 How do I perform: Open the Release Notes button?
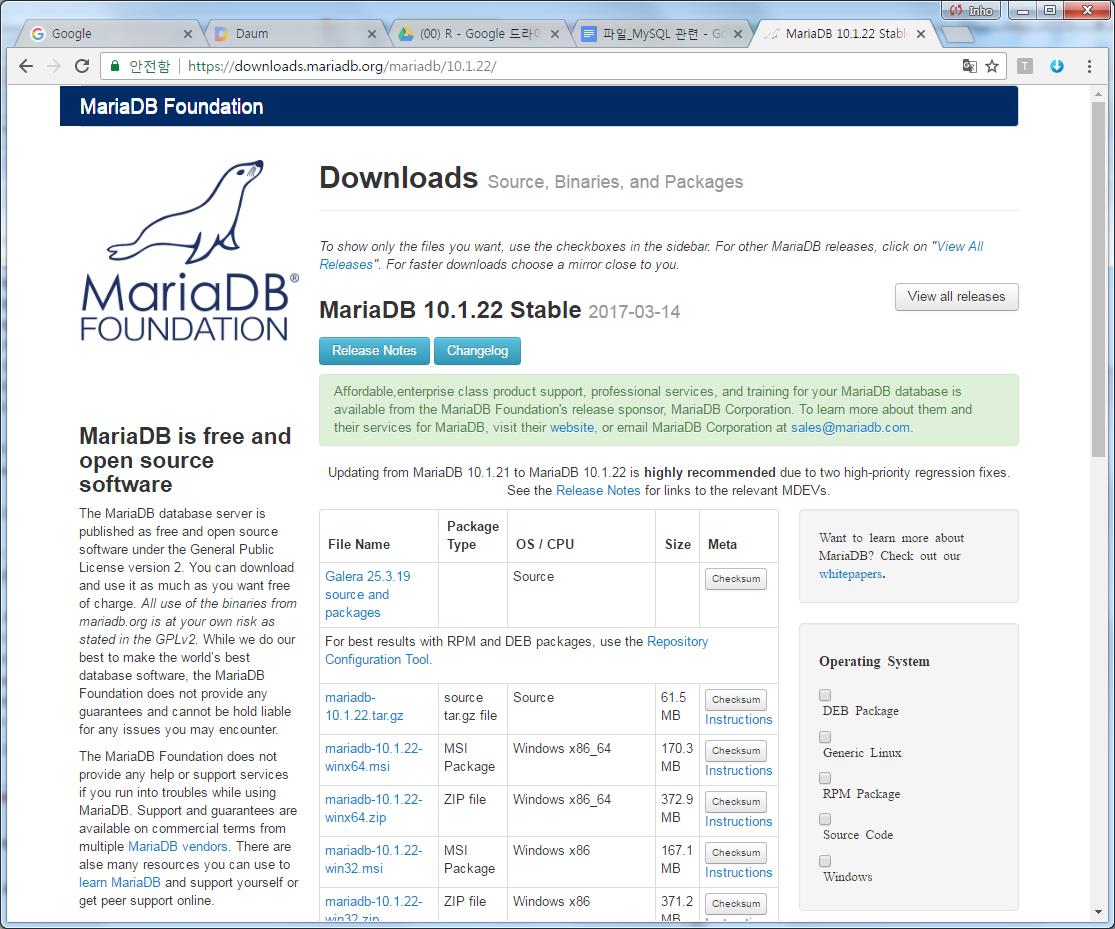coord(374,351)
